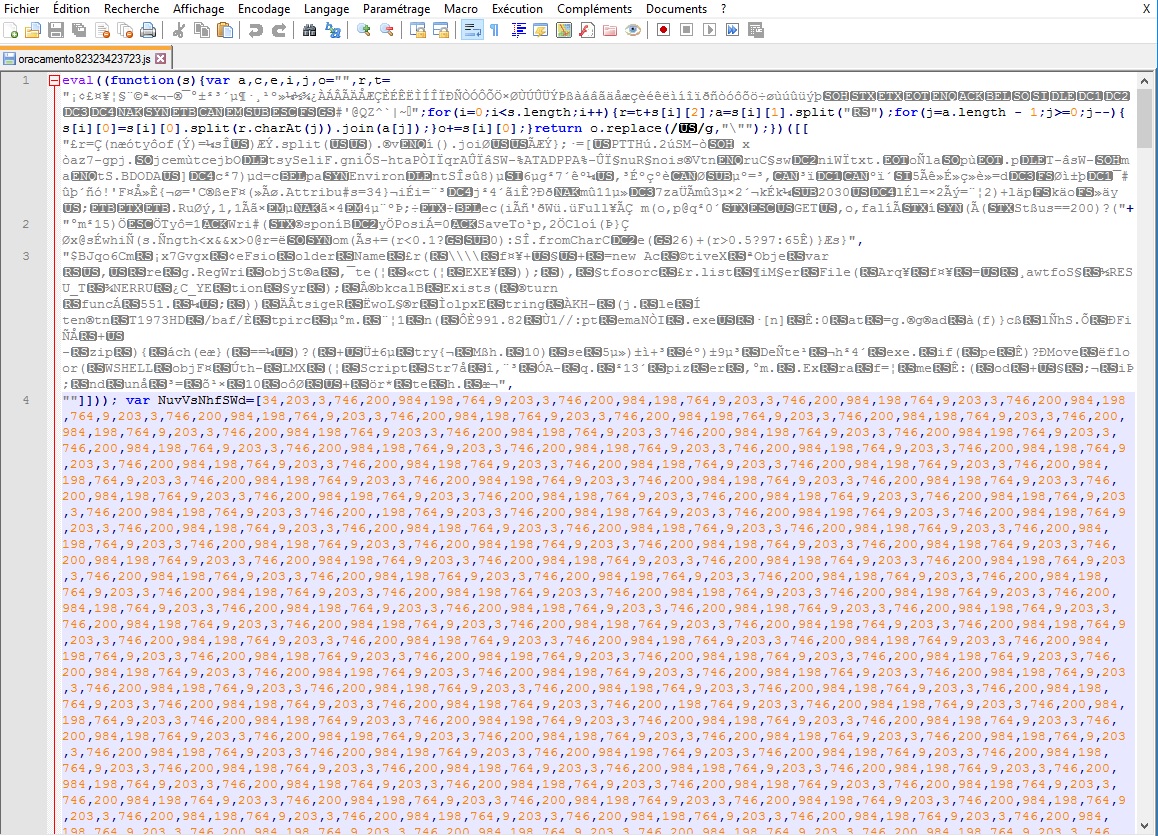Open the Compléments menu

point(595,9)
